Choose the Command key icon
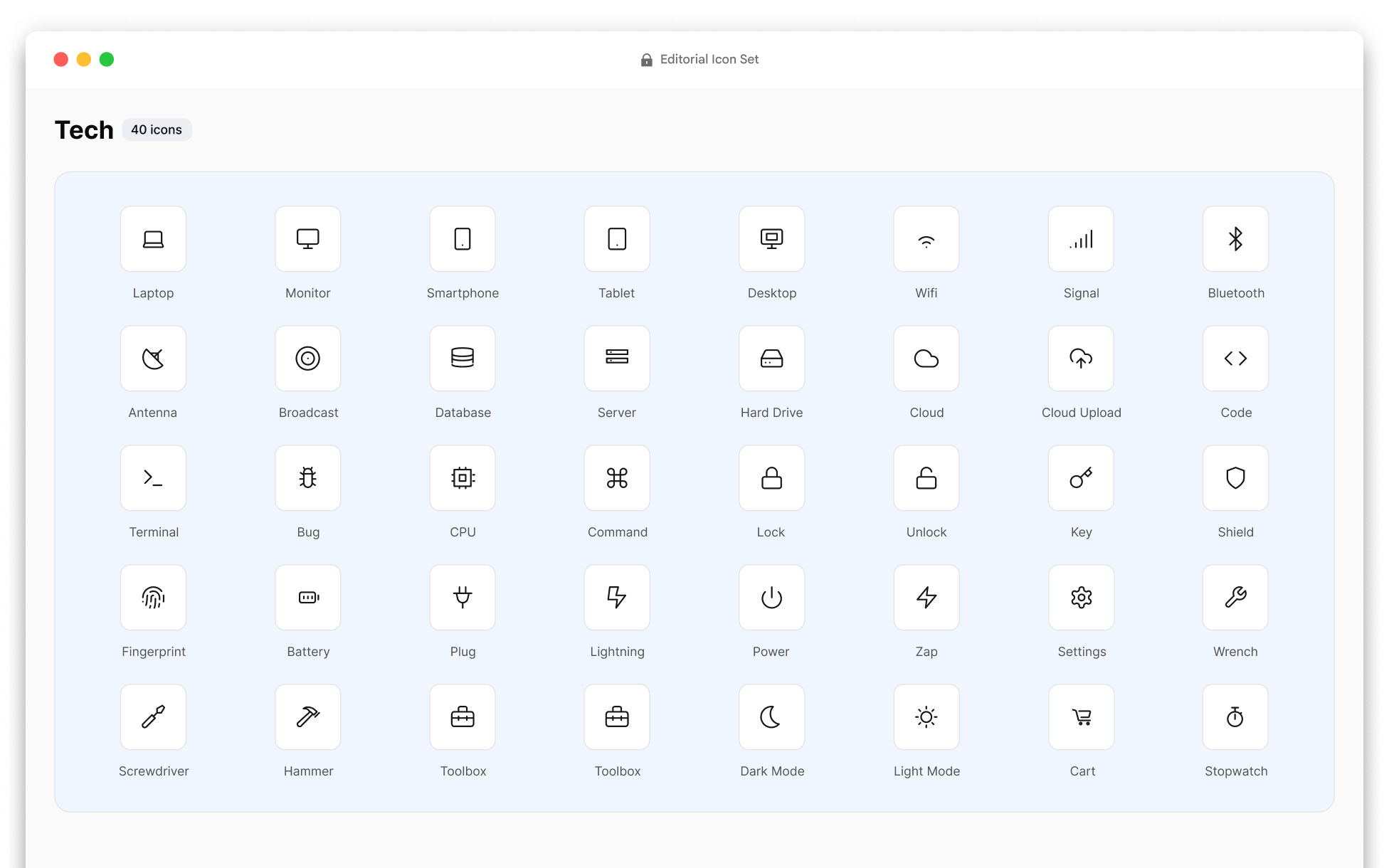1389x868 pixels. pyautogui.click(x=617, y=478)
